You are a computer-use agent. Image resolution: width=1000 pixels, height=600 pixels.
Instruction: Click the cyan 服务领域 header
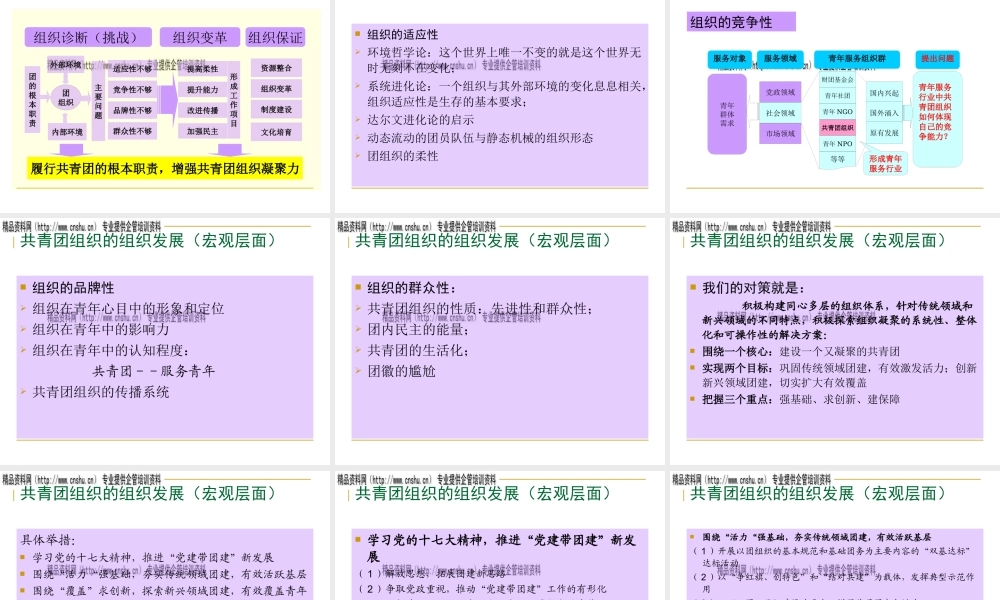pos(780,59)
